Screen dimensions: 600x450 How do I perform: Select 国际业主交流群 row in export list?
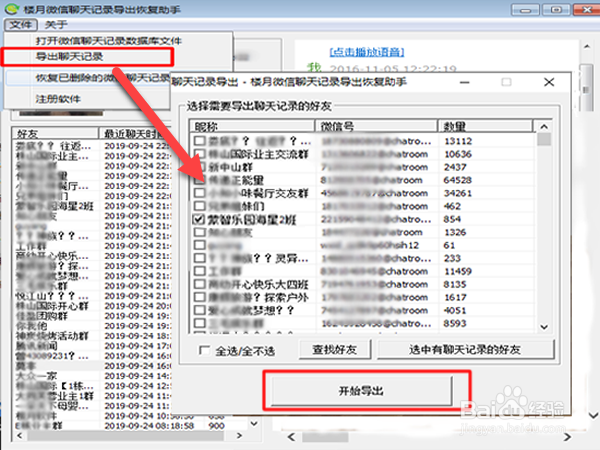click(259, 154)
